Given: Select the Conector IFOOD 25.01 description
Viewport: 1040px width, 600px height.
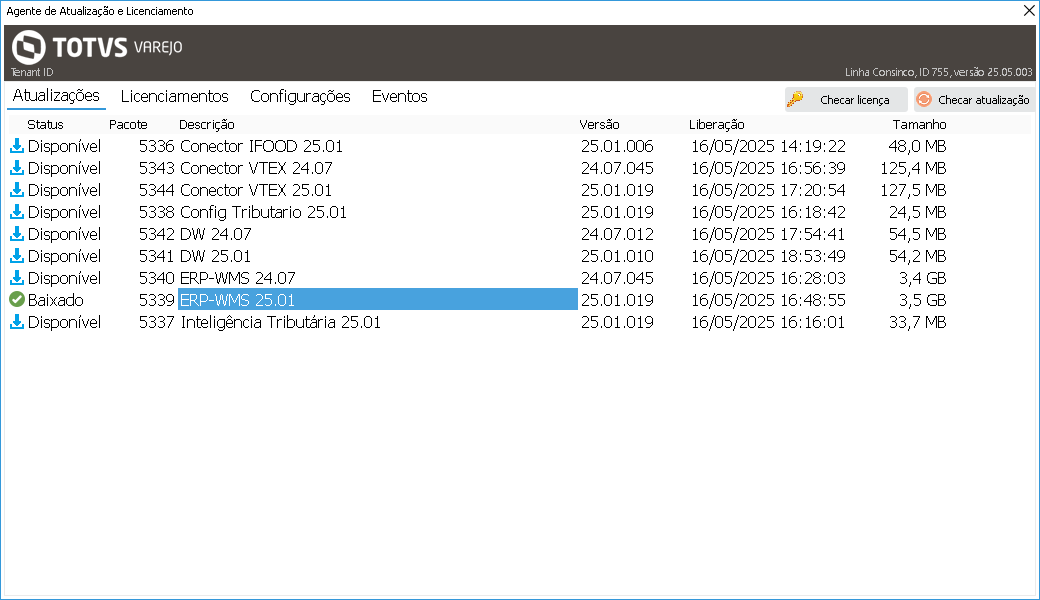Looking at the screenshot, I should 261,146.
